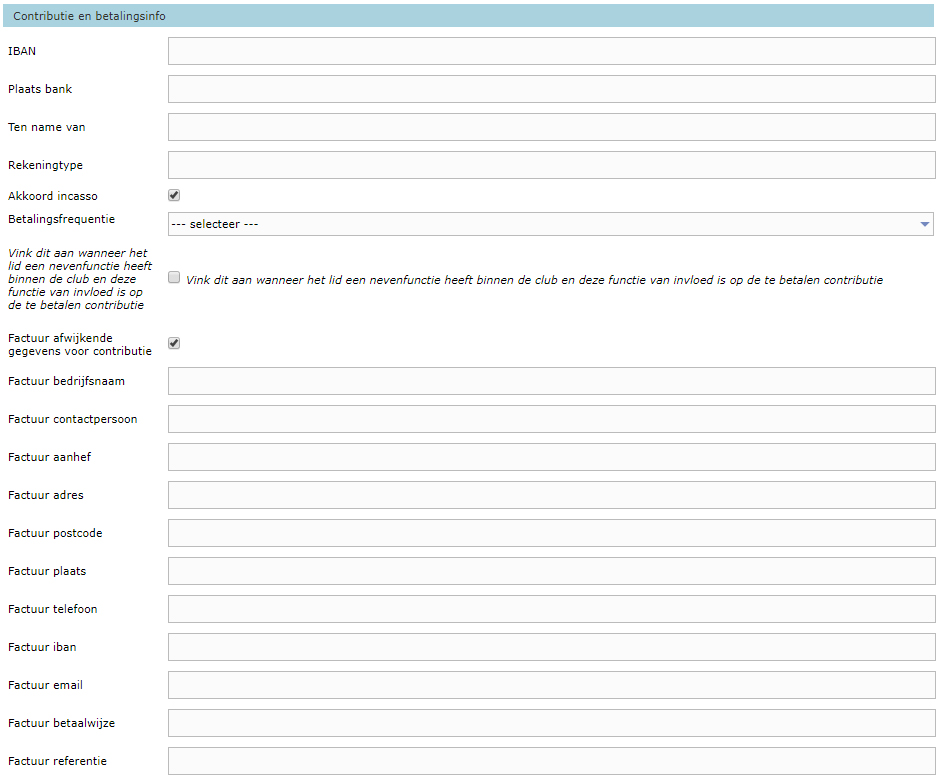This screenshot has height=779, width=946.
Task: Click the Factuur postcode input
Action: tap(551, 533)
